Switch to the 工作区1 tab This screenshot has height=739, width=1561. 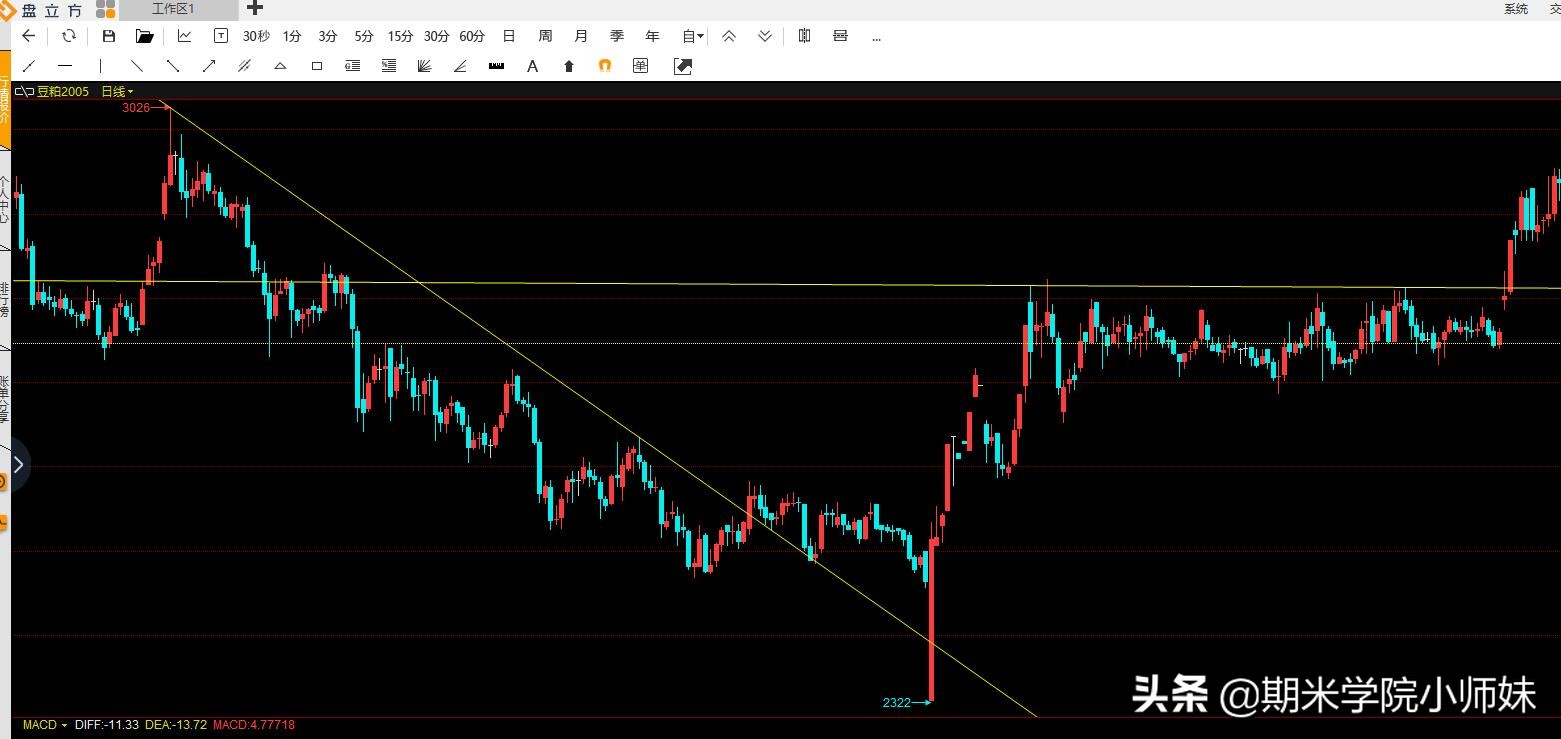174,9
